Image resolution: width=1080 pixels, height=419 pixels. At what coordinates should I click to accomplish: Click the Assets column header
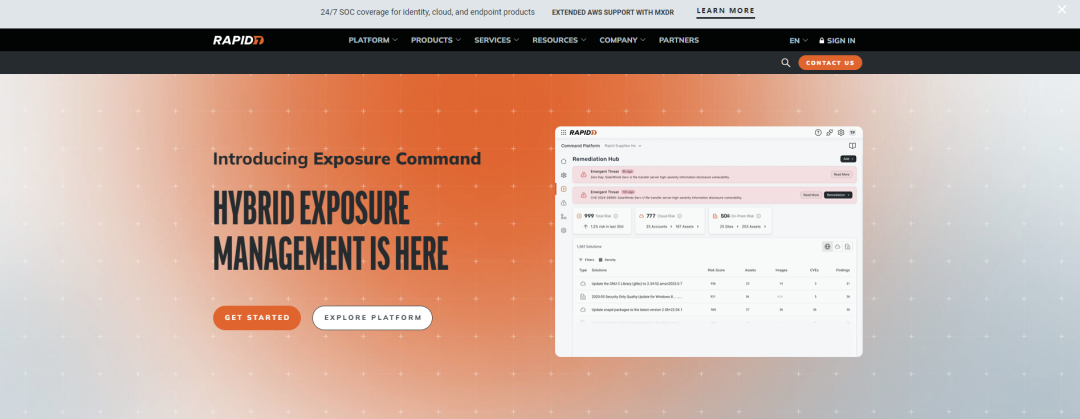750,270
